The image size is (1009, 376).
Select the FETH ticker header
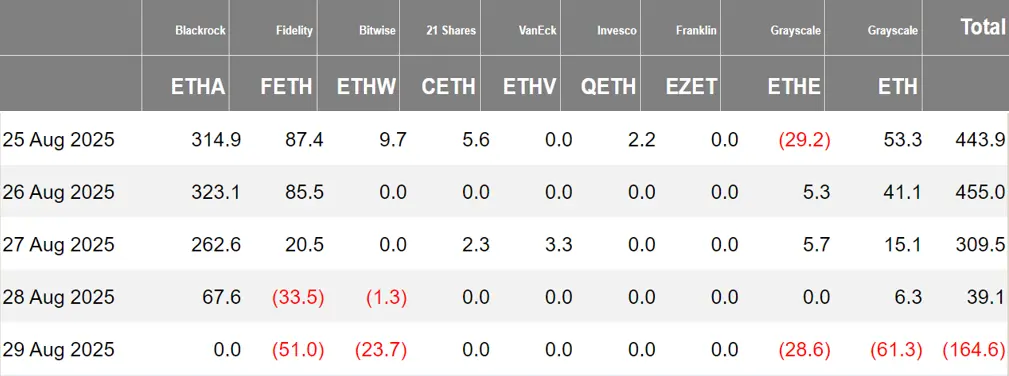click(286, 86)
